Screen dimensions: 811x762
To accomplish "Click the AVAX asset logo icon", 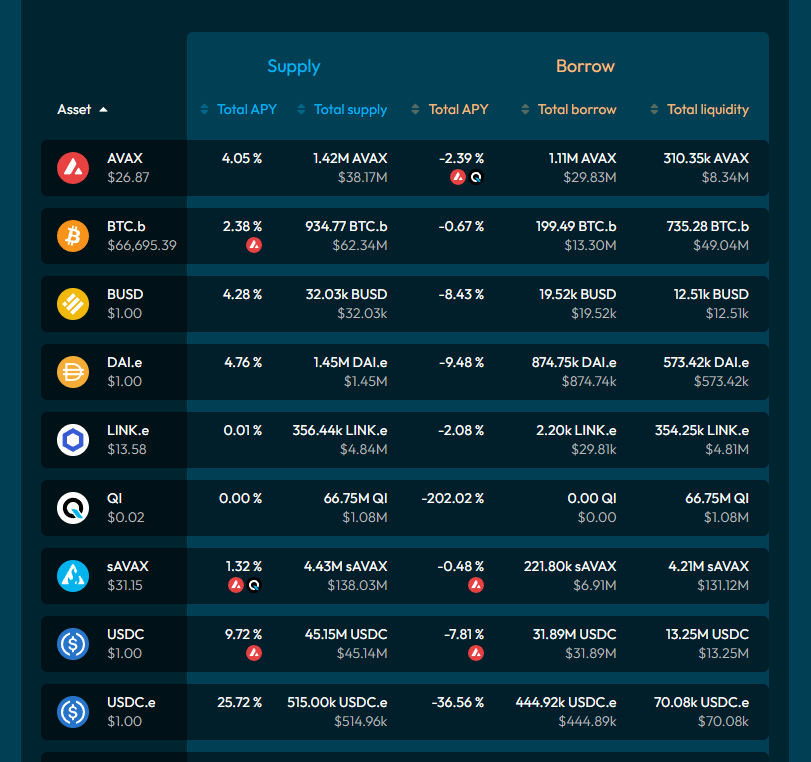I will pyautogui.click(x=73, y=168).
